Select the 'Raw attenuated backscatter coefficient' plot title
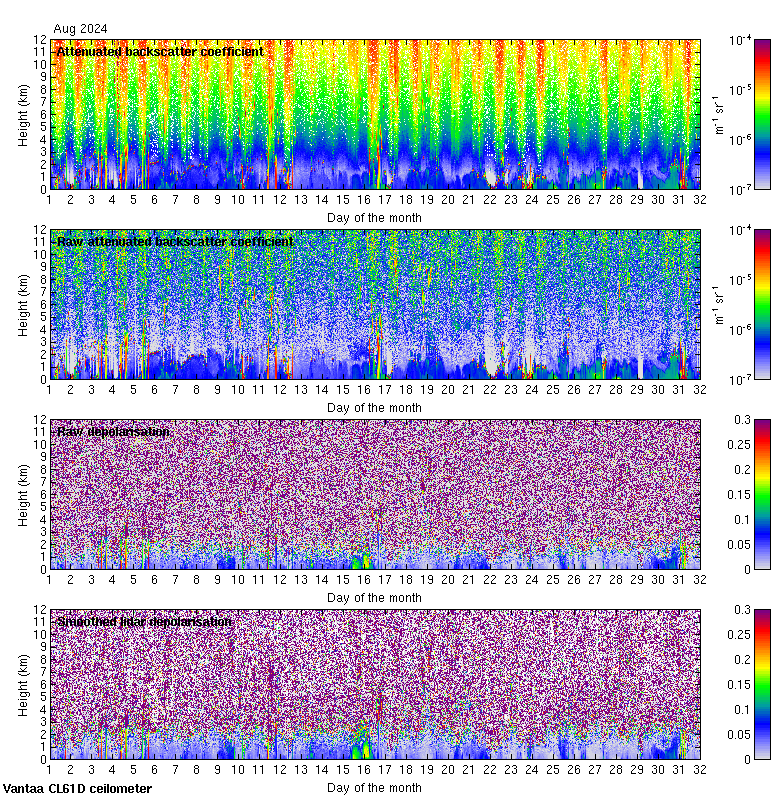 175,241
